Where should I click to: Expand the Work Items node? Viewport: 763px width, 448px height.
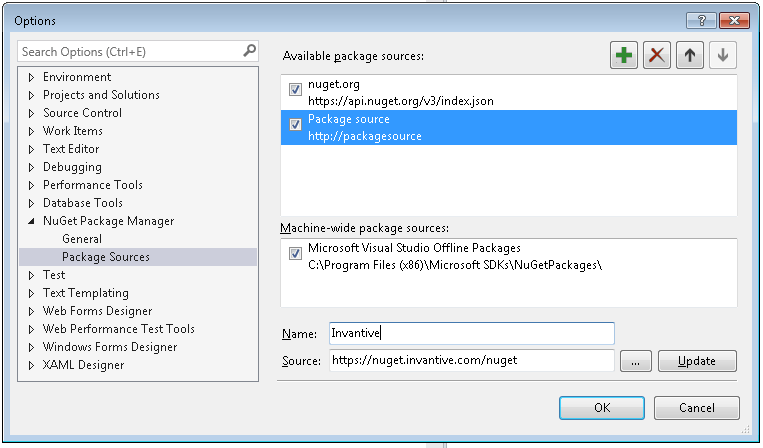31,131
